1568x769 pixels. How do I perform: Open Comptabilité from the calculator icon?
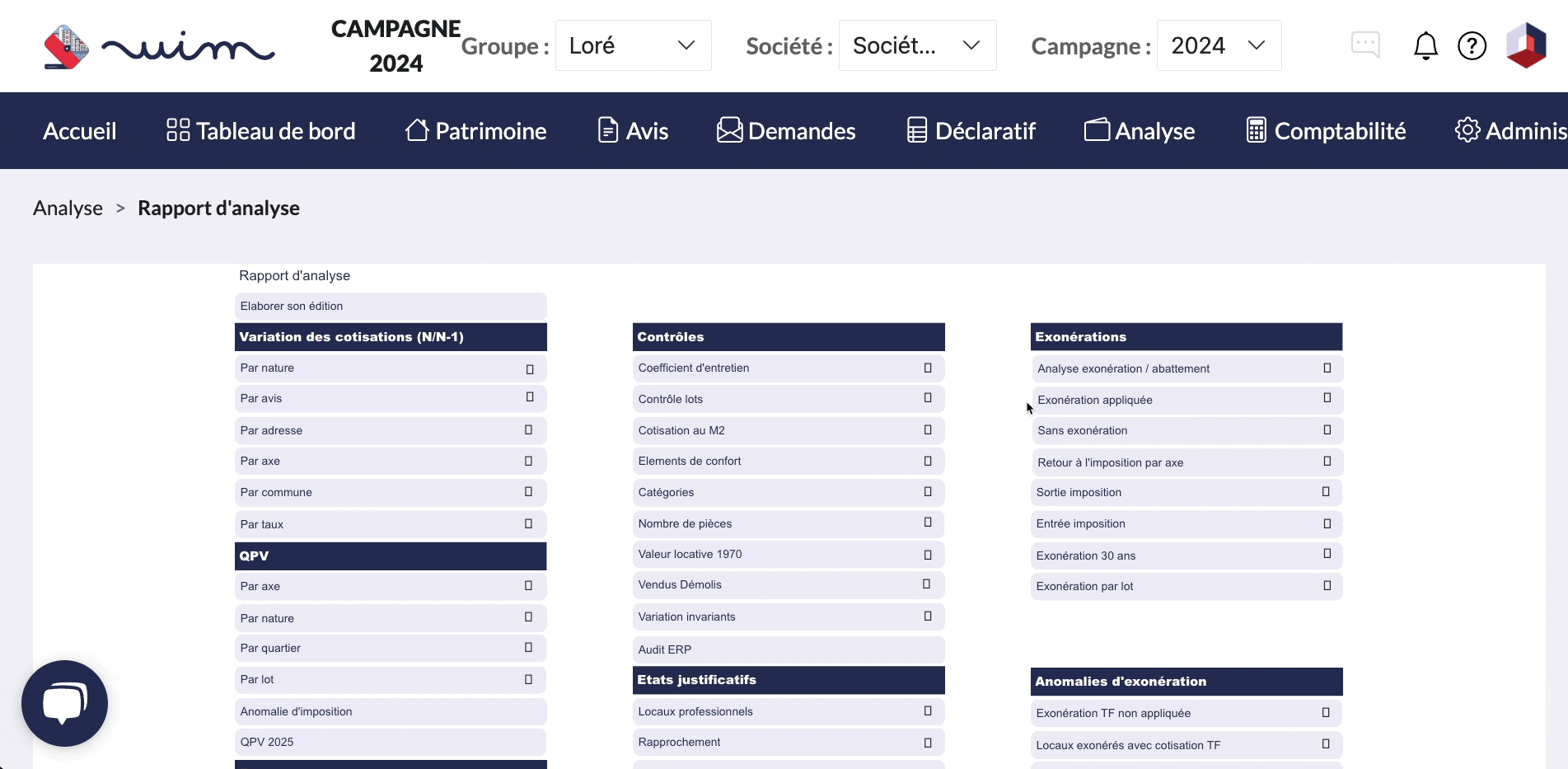click(1256, 130)
